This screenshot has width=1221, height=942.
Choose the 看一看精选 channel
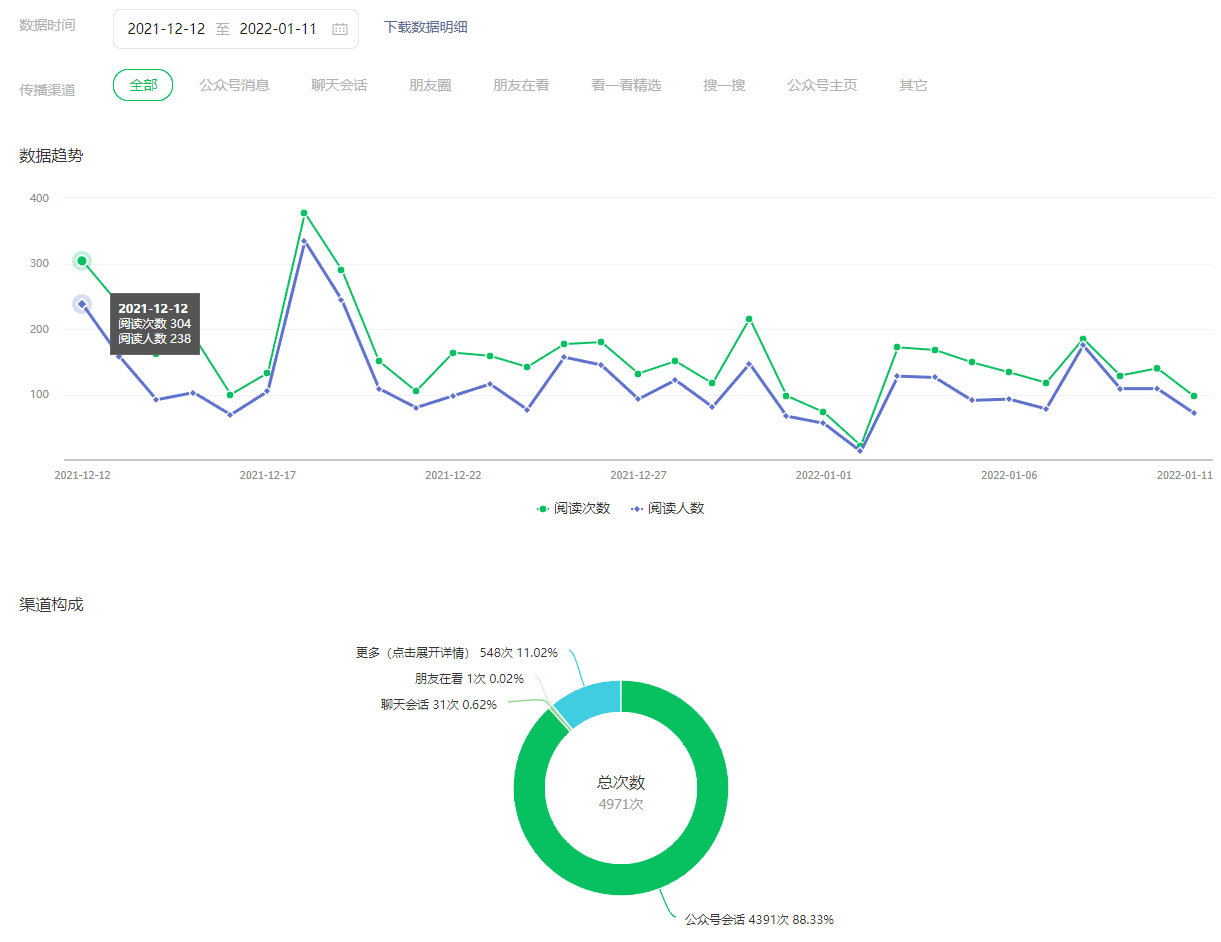[x=626, y=85]
